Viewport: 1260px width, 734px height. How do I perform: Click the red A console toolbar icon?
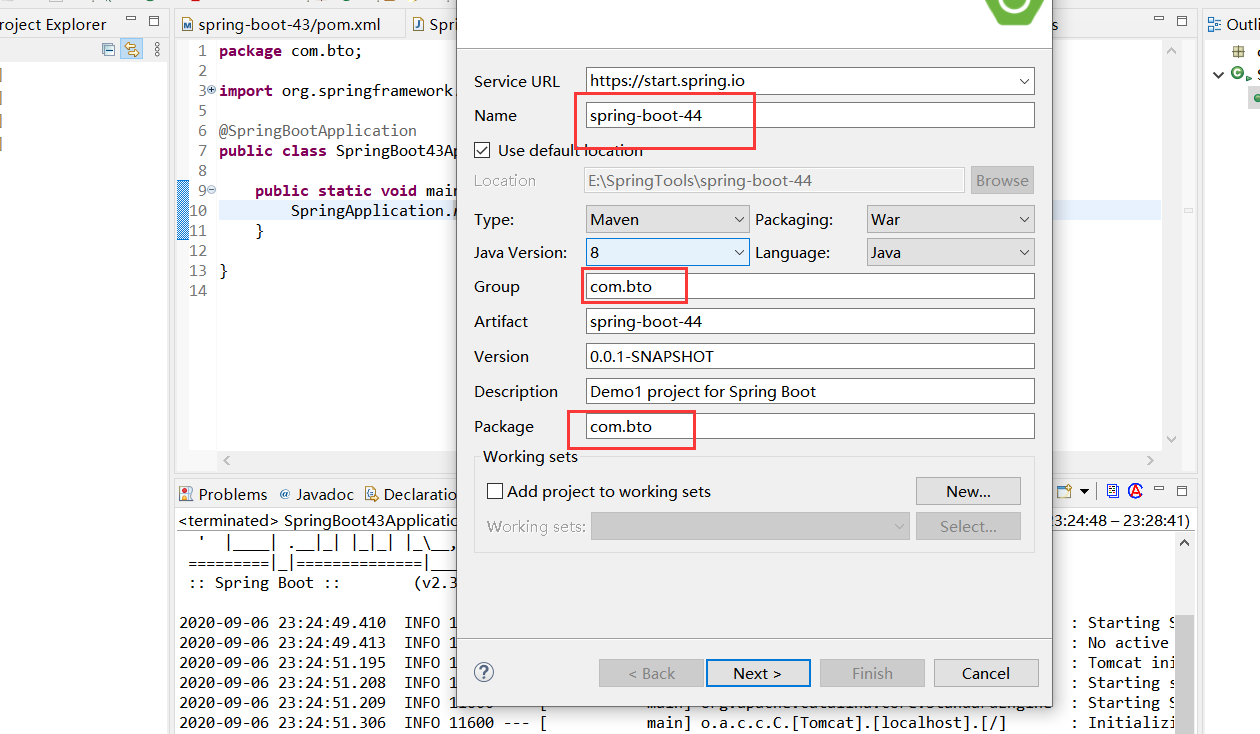[x=1135, y=491]
